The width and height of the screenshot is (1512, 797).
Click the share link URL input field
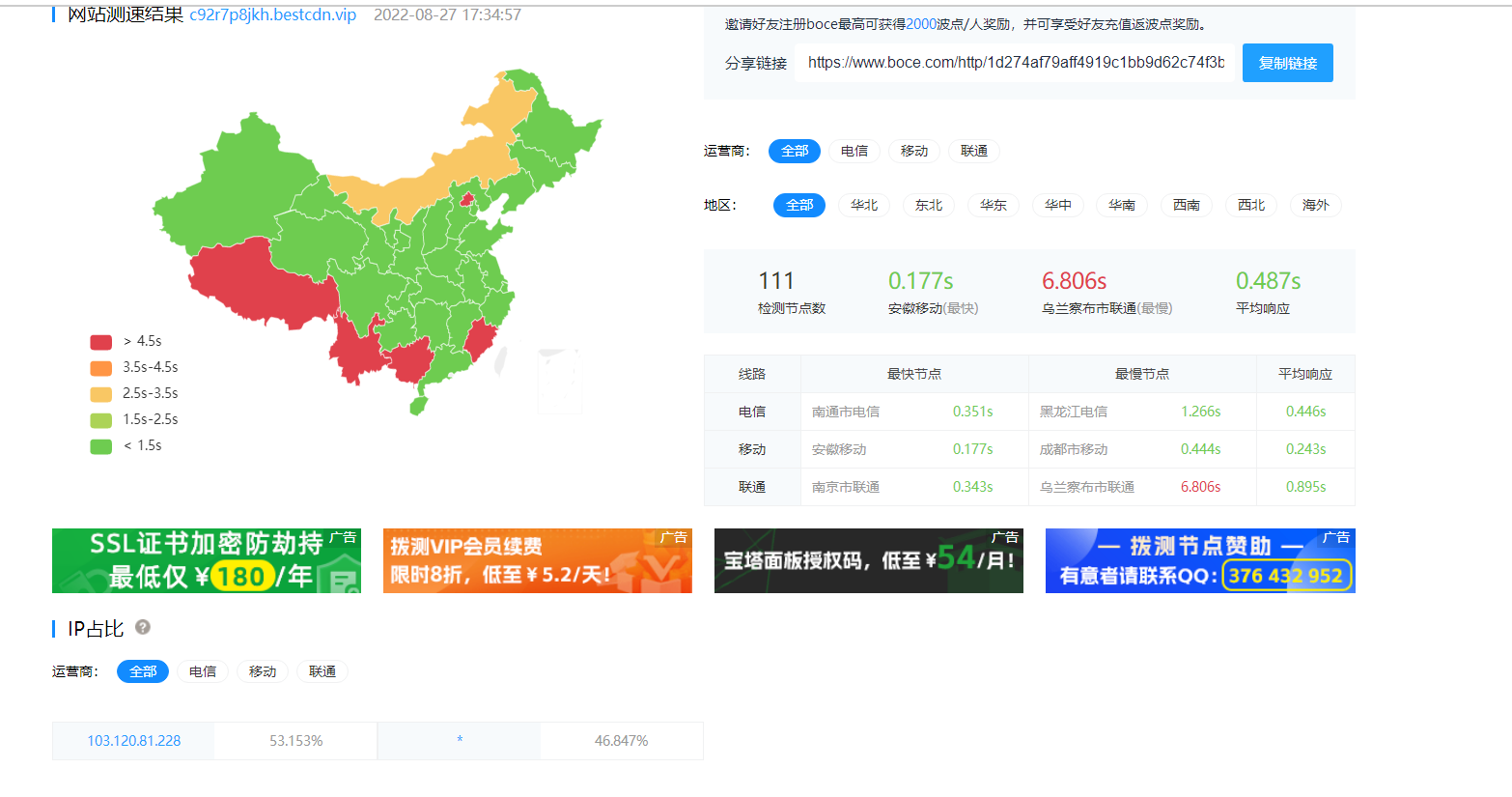[1014, 63]
